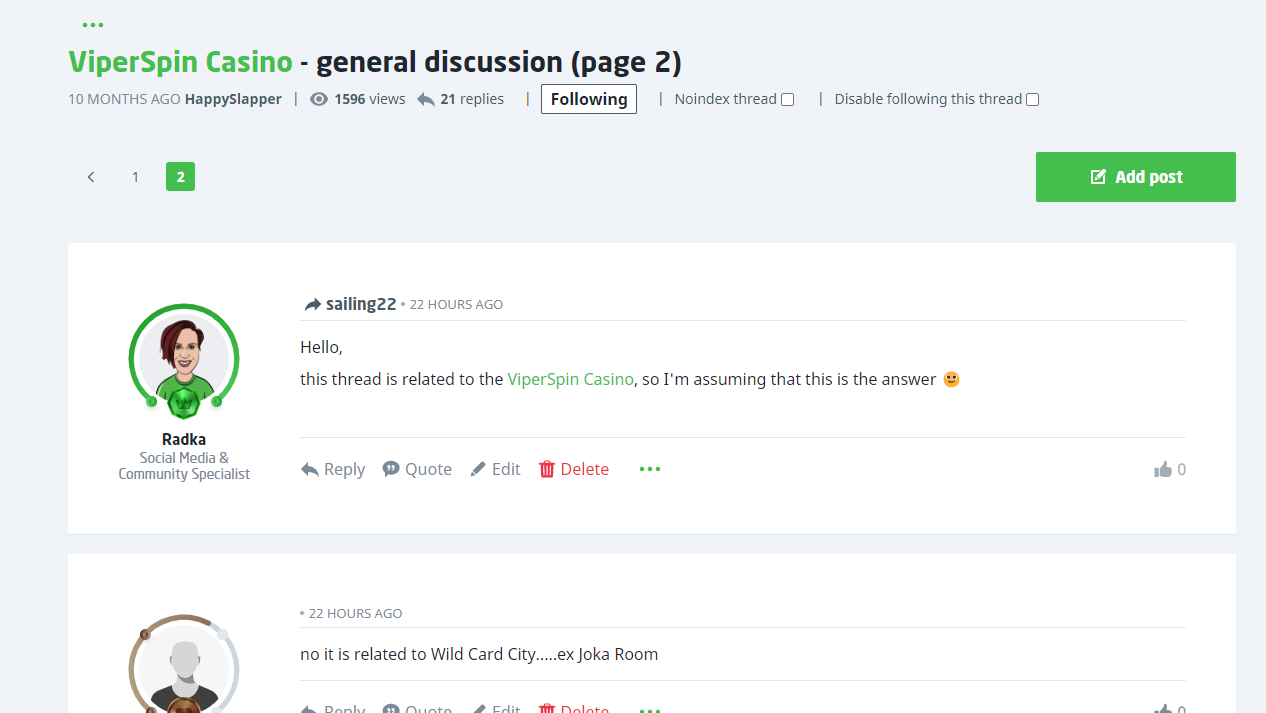This screenshot has width=1266, height=713.
Task: Switch to page 1 of thread
Action: [x=135, y=177]
